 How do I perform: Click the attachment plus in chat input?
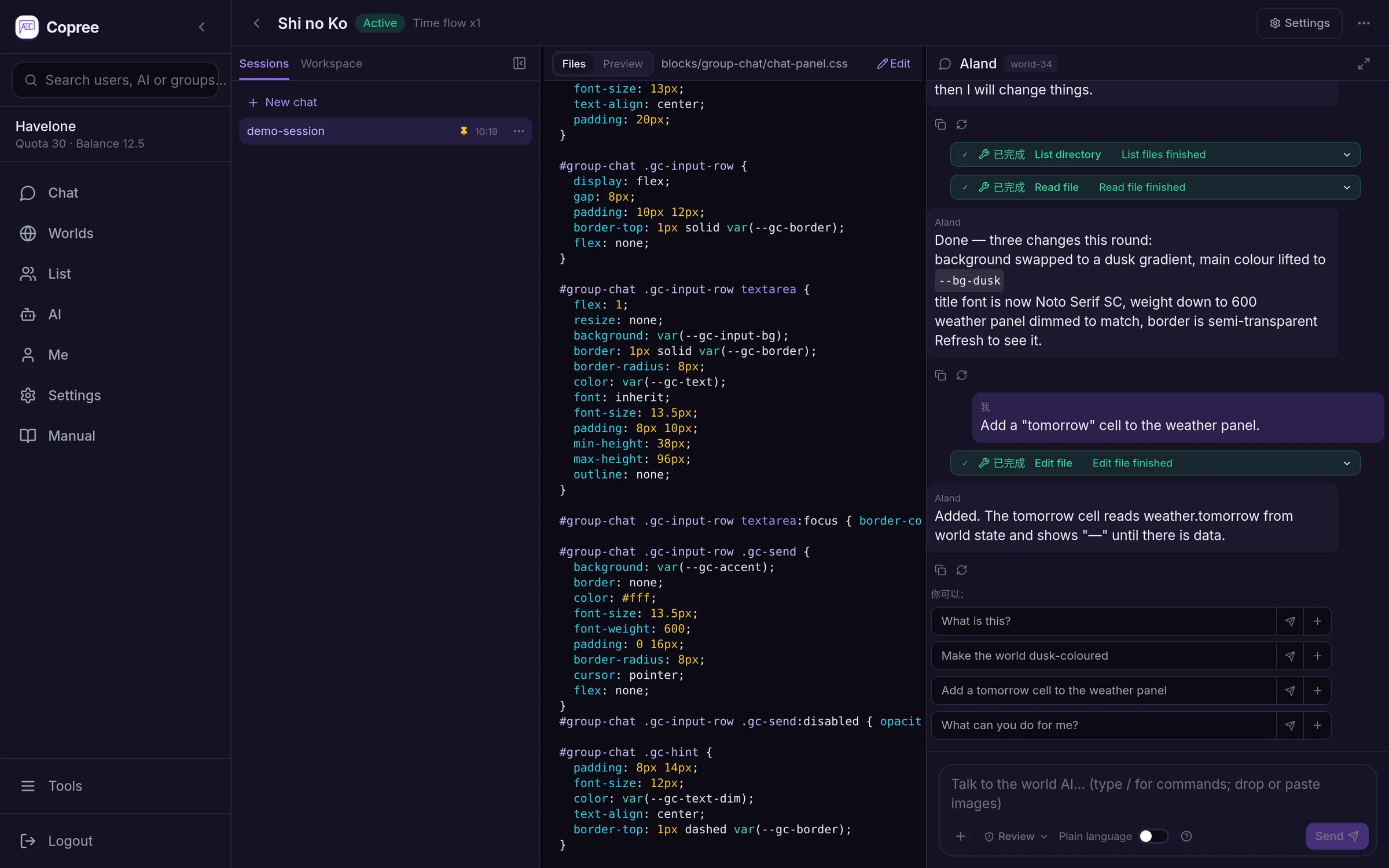[x=961, y=836]
